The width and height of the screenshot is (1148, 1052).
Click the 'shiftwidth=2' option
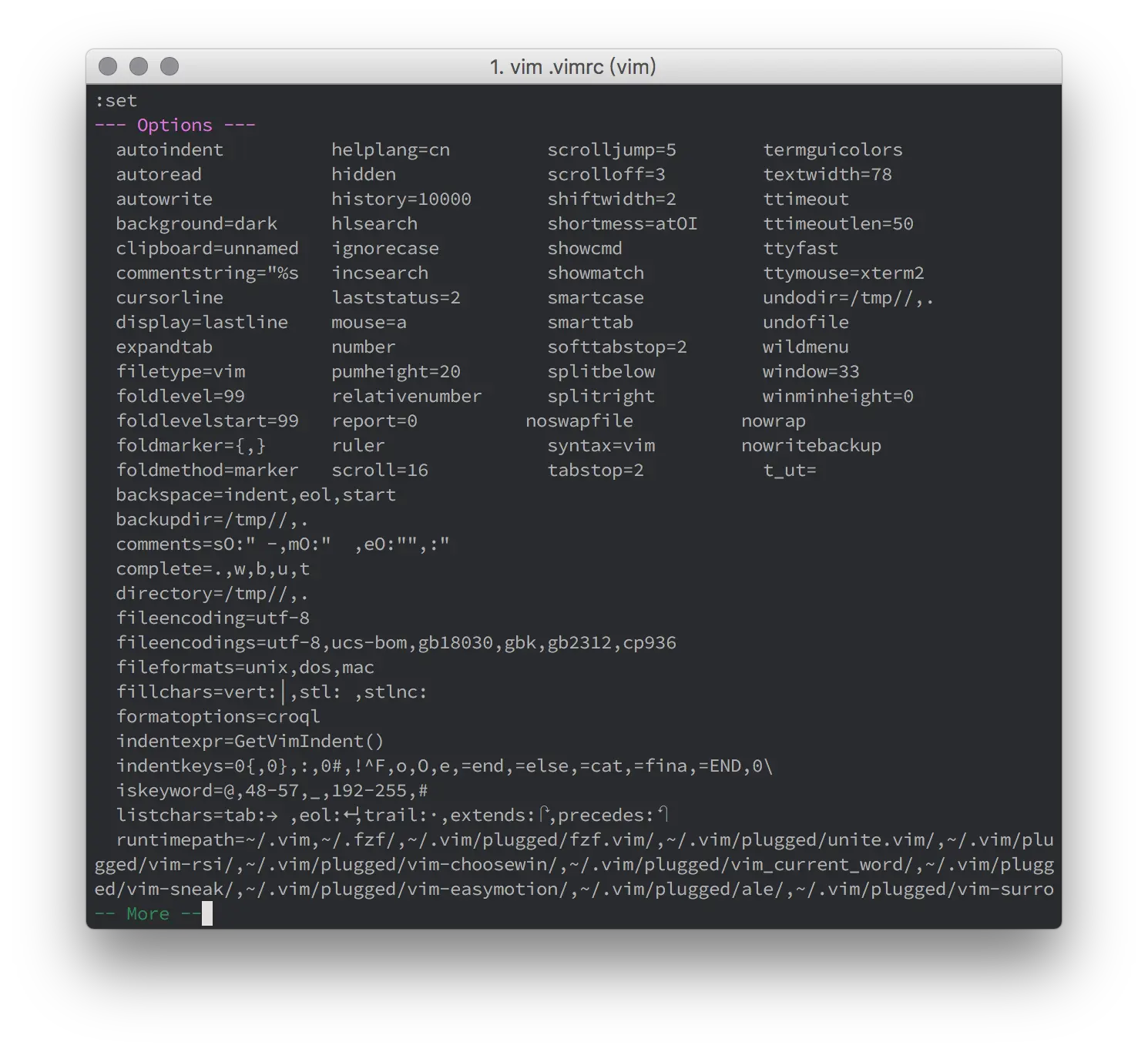click(612, 199)
